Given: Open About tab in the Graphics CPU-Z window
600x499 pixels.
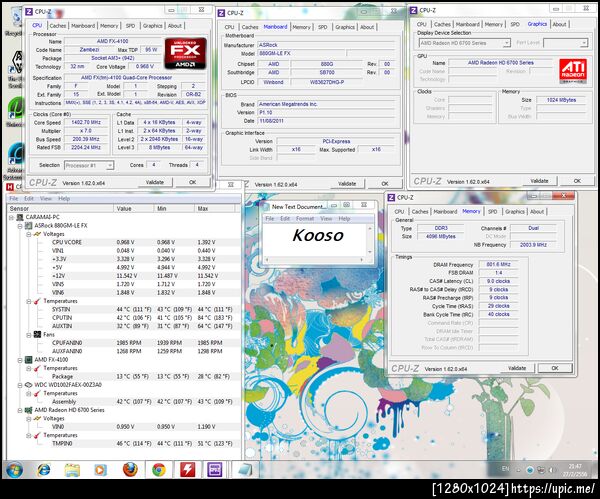Looking at the screenshot, I should point(559,24).
